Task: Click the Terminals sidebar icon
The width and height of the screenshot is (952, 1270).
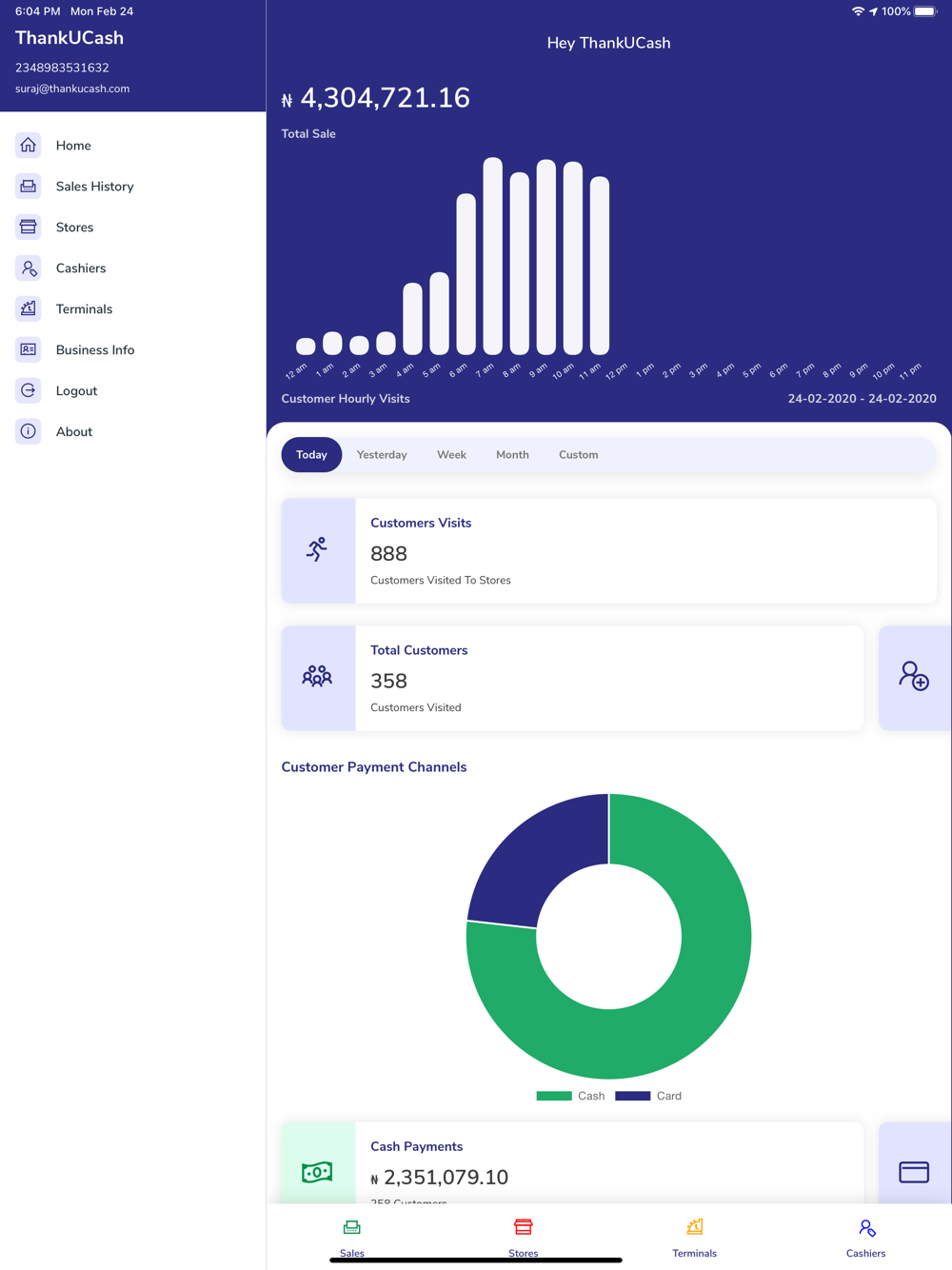Action: tap(29, 309)
